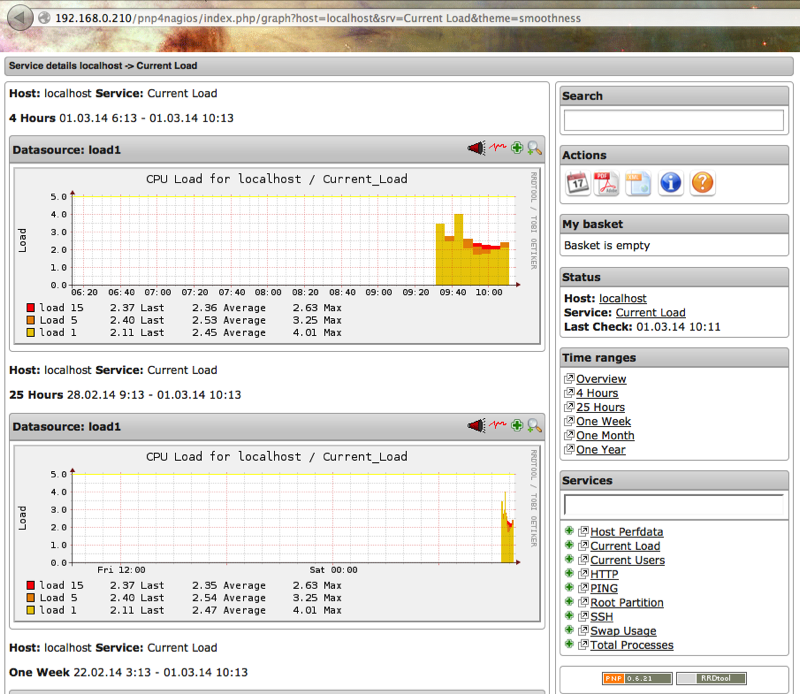Click the Services filter text box

[673, 505]
